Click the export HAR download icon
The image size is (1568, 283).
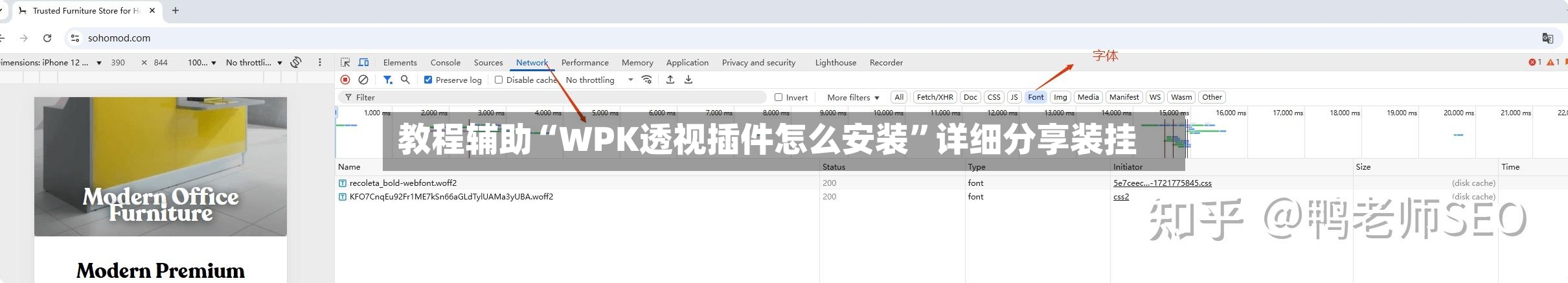(688, 80)
